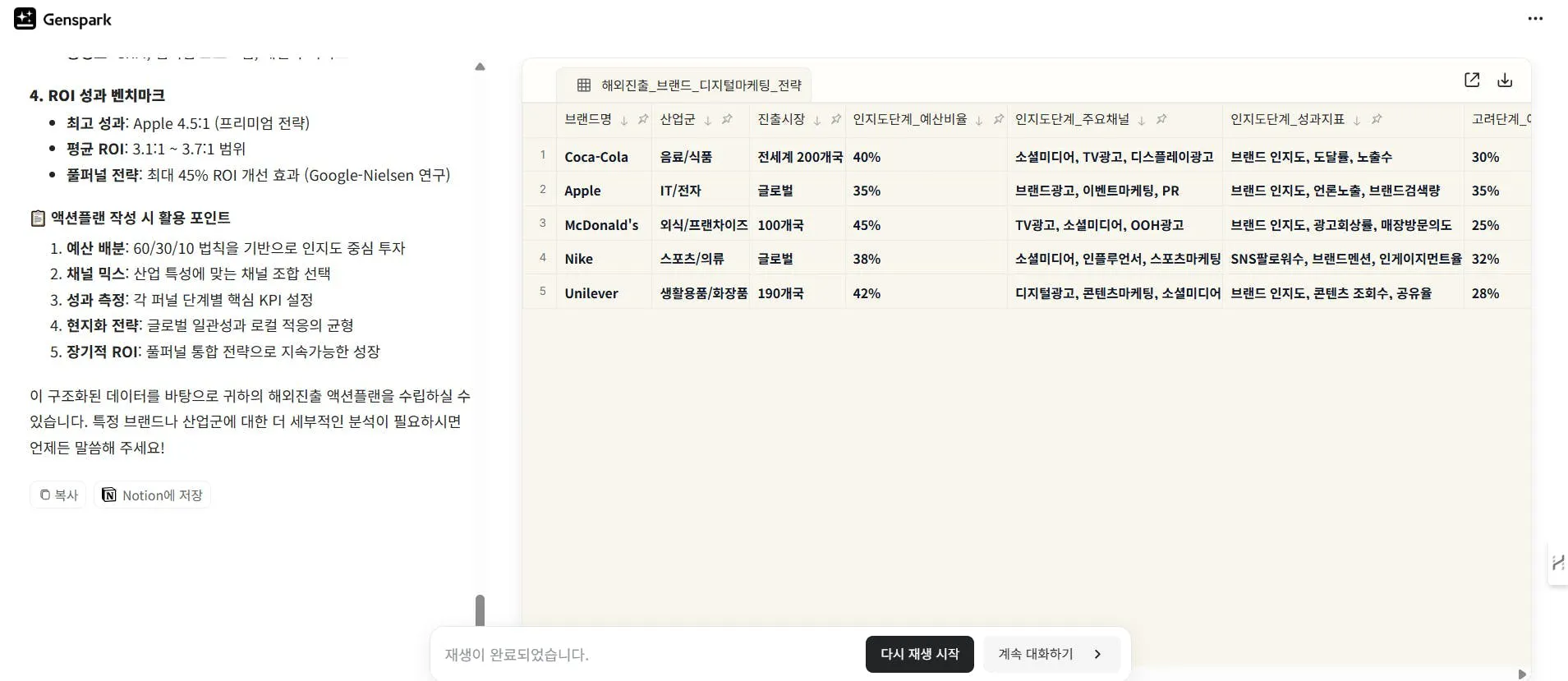Viewport: 1568px width, 681px height.
Task: Pin the 브랜드명 column
Action: pos(643,119)
